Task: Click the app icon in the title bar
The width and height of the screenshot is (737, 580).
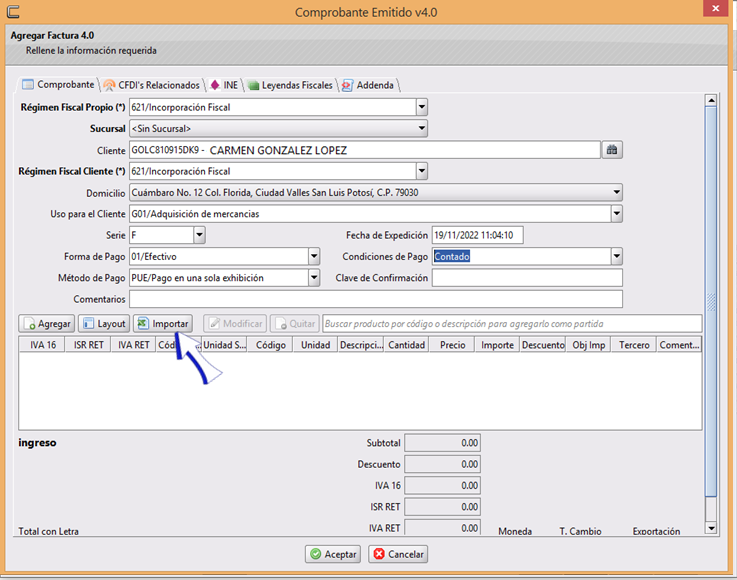Action: (13, 11)
